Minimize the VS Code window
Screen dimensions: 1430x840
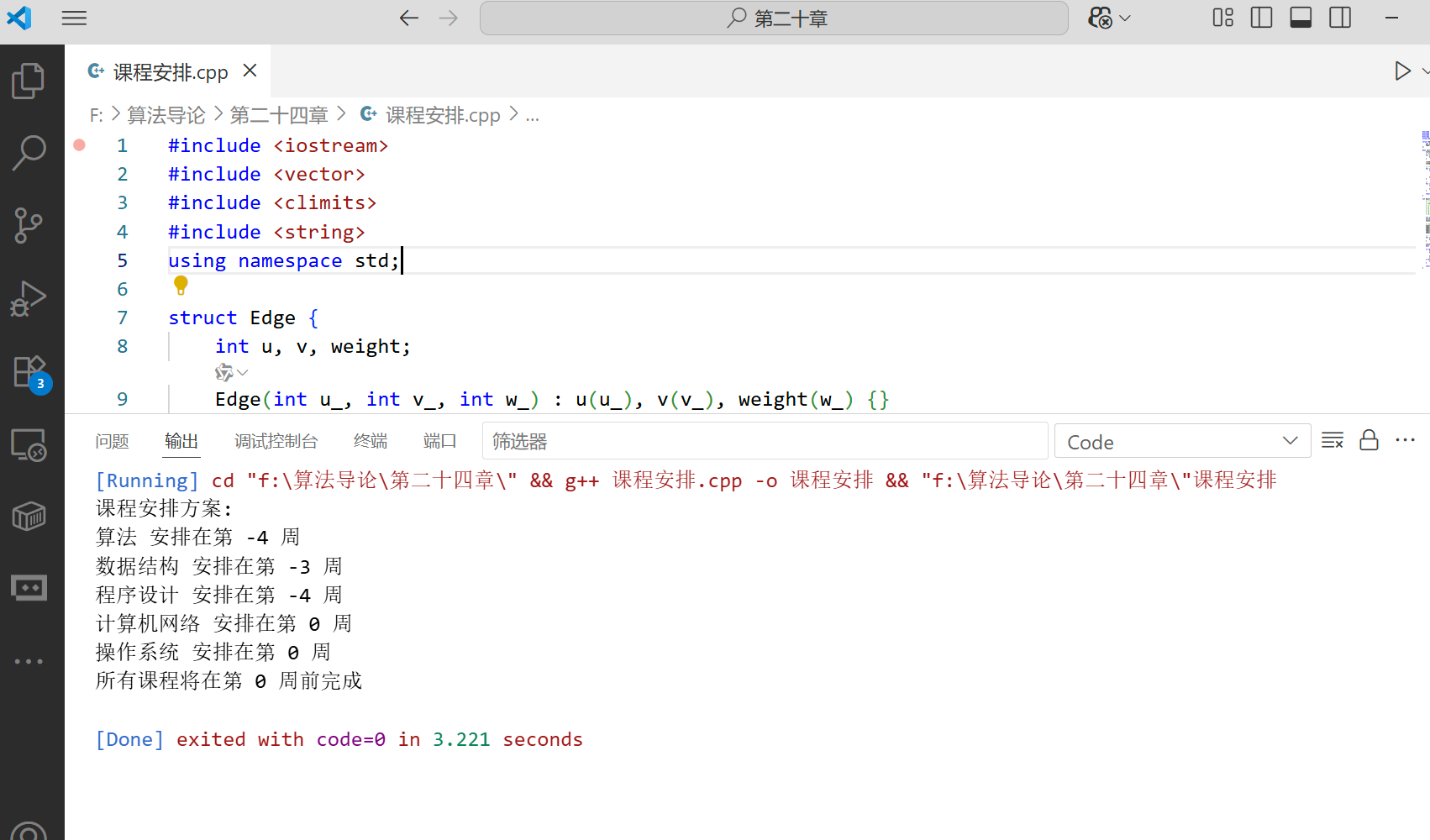(x=1391, y=18)
